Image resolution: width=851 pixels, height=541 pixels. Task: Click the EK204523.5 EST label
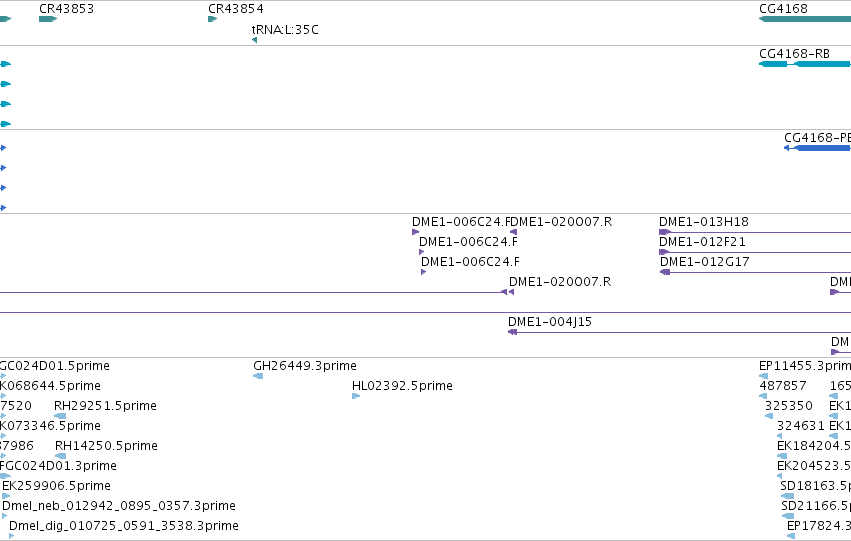814,466
